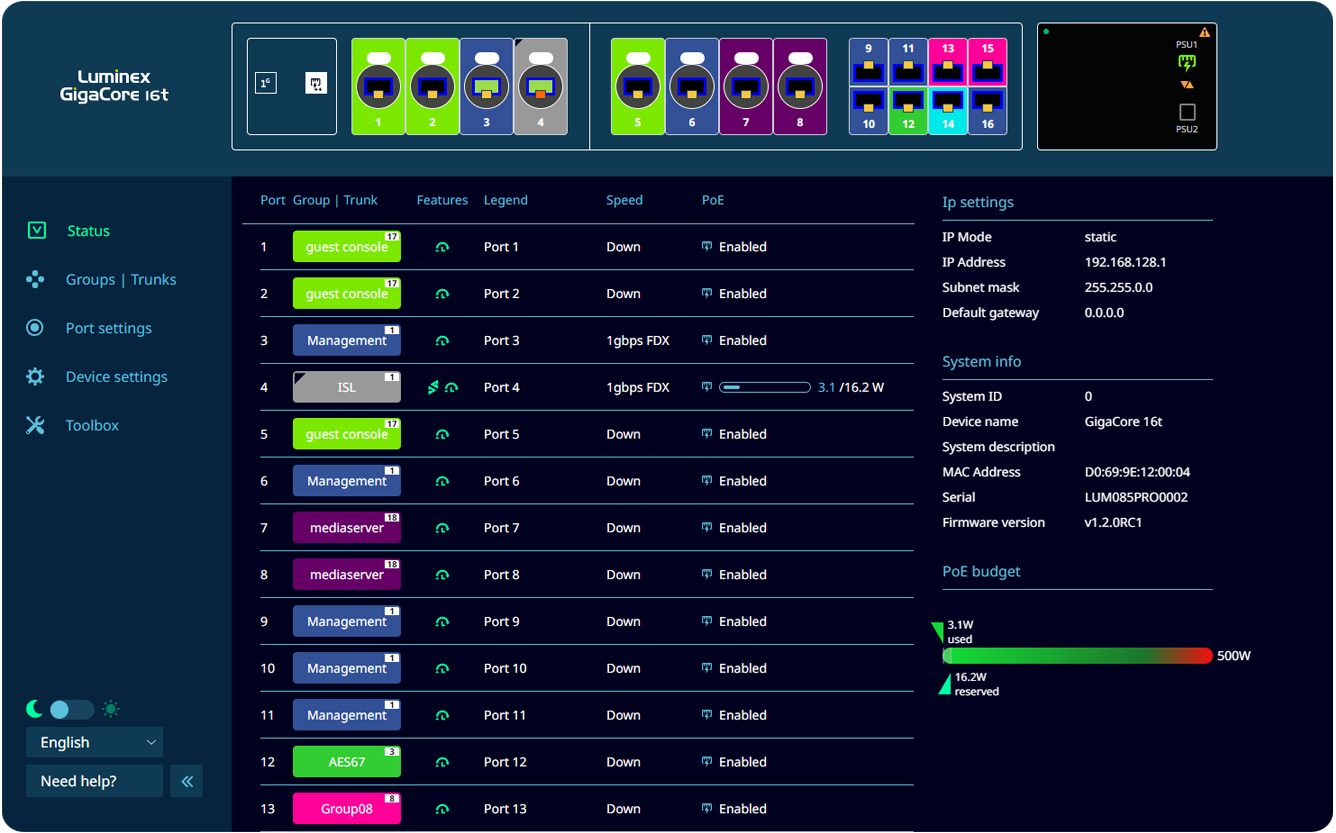Click the Need help? button
The image size is (1336, 833).
tap(95, 781)
